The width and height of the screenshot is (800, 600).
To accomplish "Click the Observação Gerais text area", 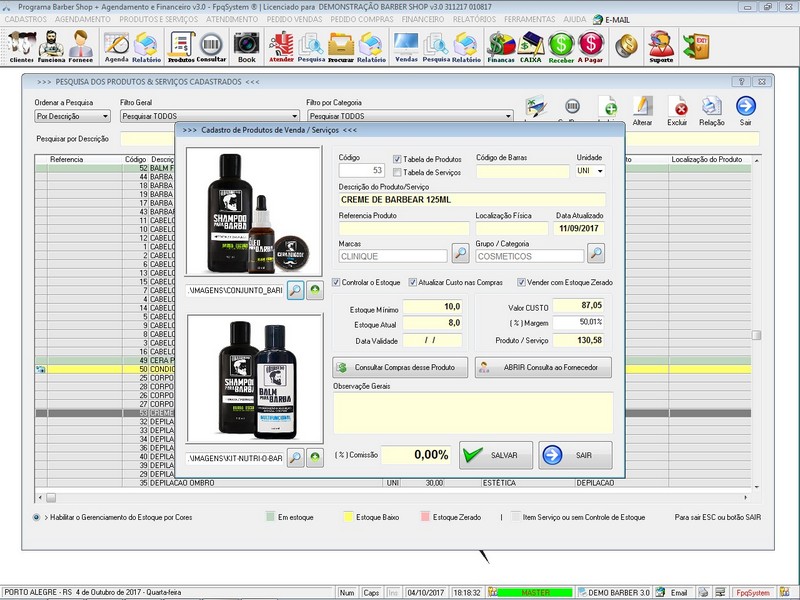I will pos(473,413).
